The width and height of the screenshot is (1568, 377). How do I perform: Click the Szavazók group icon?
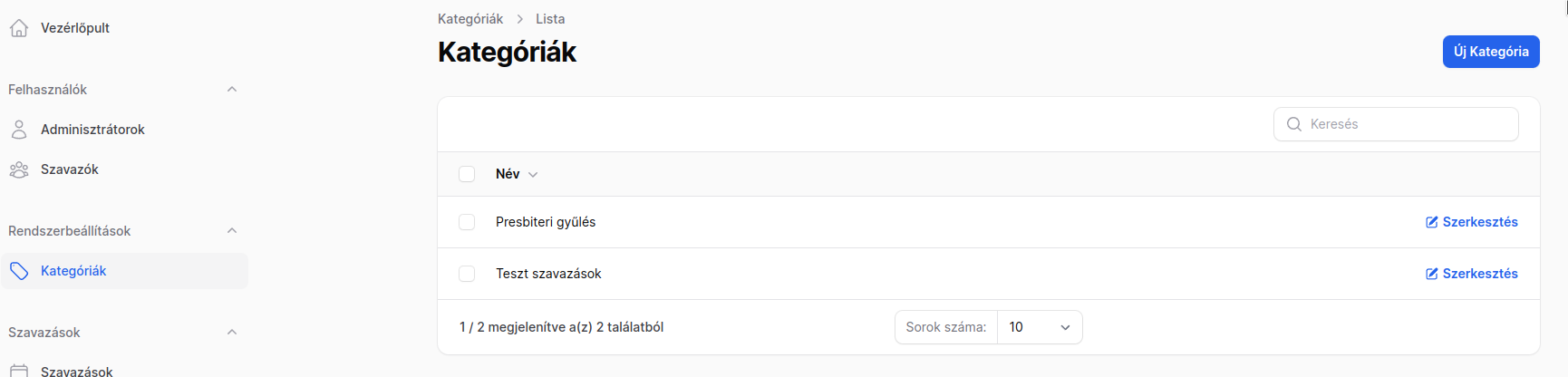click(19, 169)
